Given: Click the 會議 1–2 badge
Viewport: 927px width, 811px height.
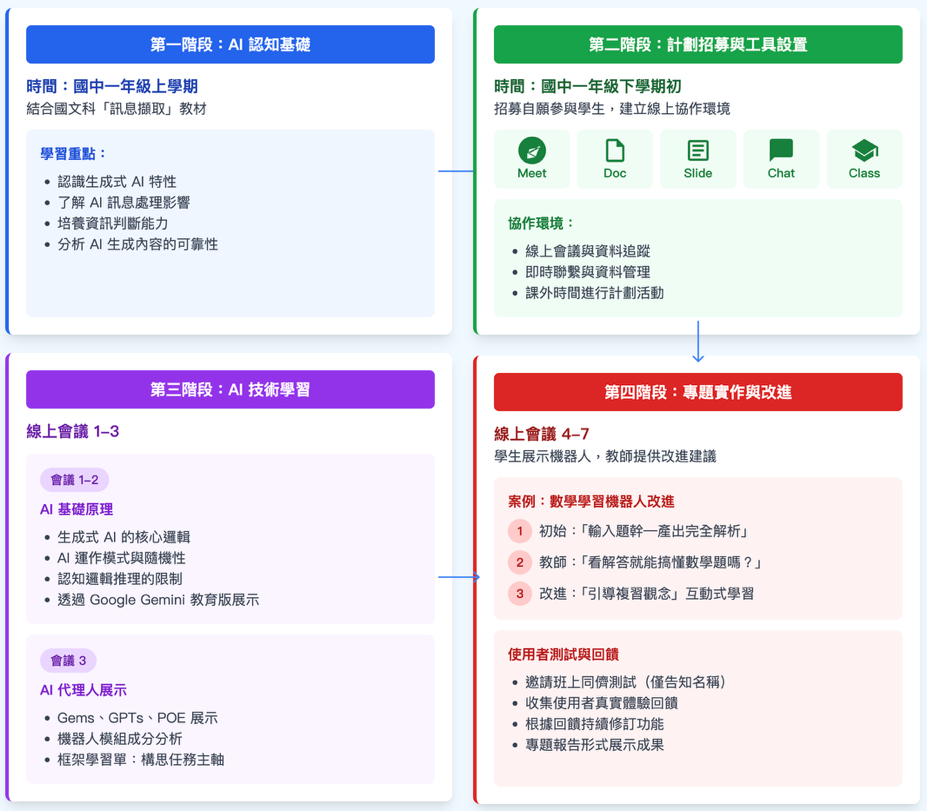Looking at the screenshot, I should click(x=74, y=480).
